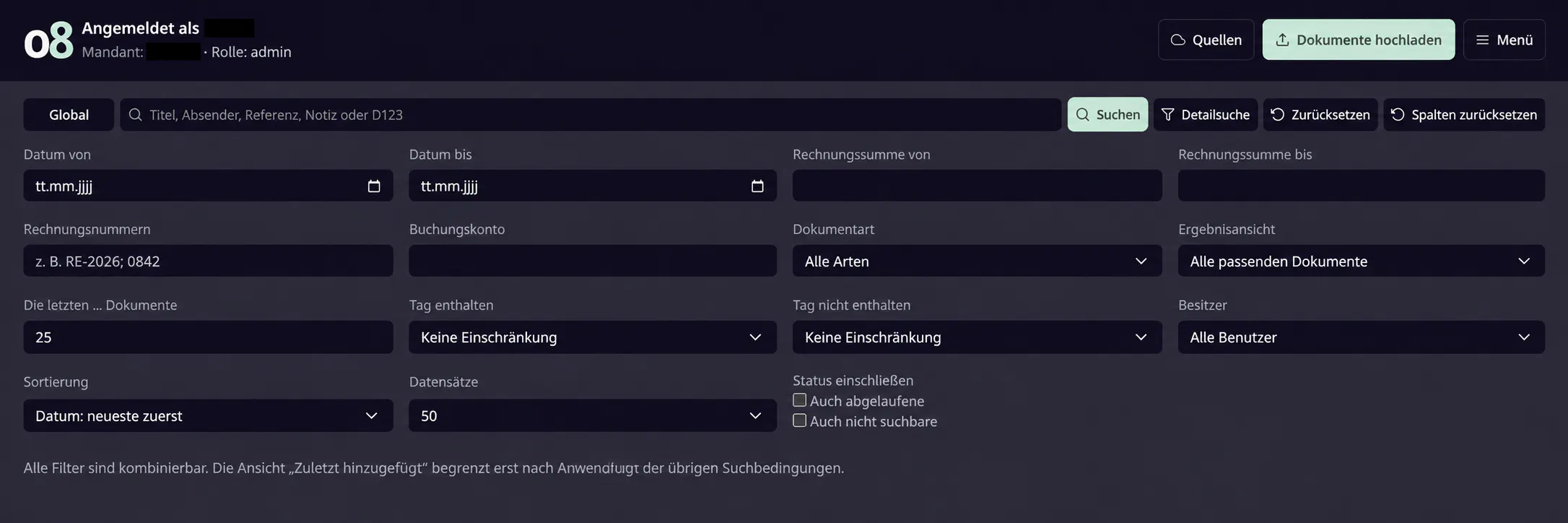Enable the Auch nicht suchbare checkbox

(799, 420)
